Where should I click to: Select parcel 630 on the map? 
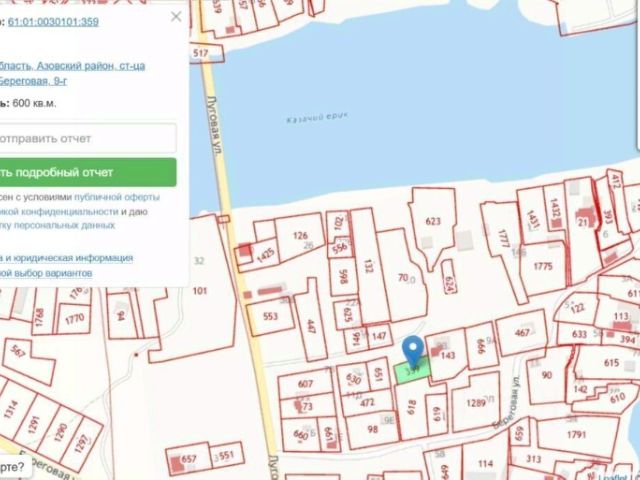click(x=353, y=379)
